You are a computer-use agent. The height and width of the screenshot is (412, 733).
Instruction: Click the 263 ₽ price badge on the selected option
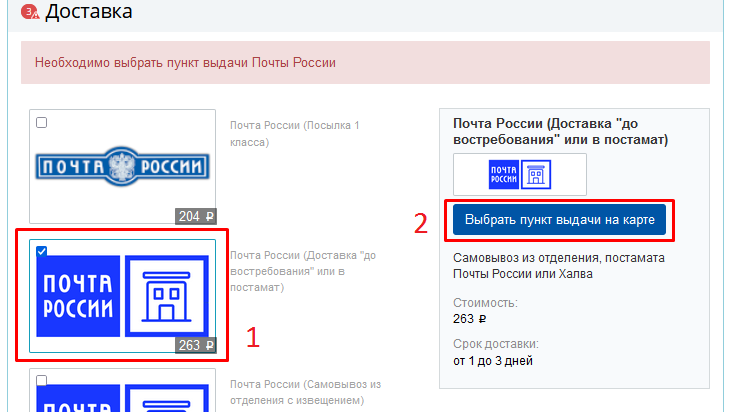pos(196,345)
